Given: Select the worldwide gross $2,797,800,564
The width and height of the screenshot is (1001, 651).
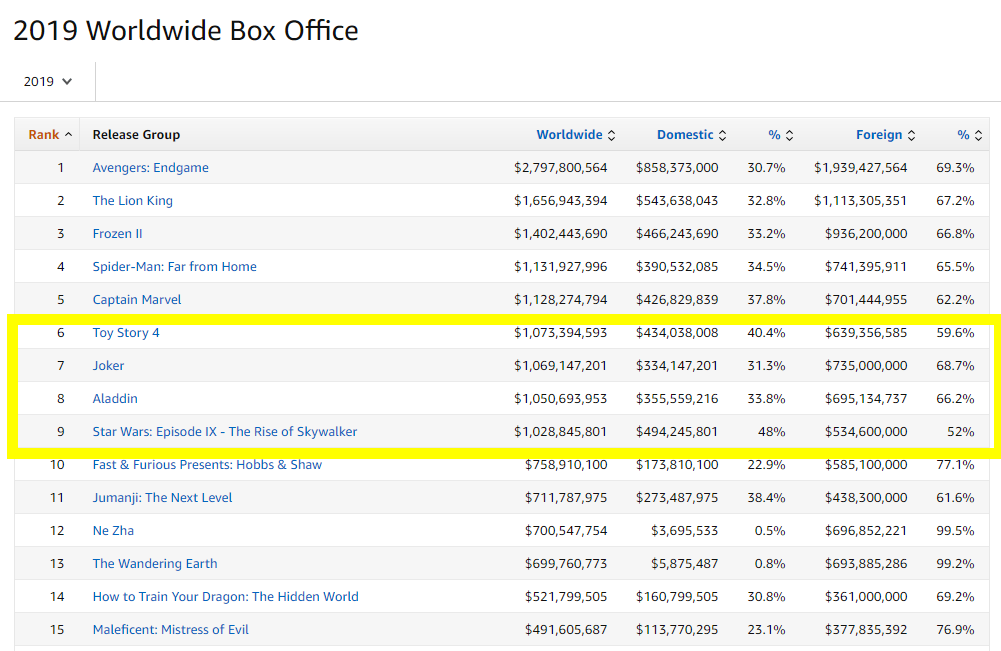Looking at the screenshot, I should (x=561, y=168).
